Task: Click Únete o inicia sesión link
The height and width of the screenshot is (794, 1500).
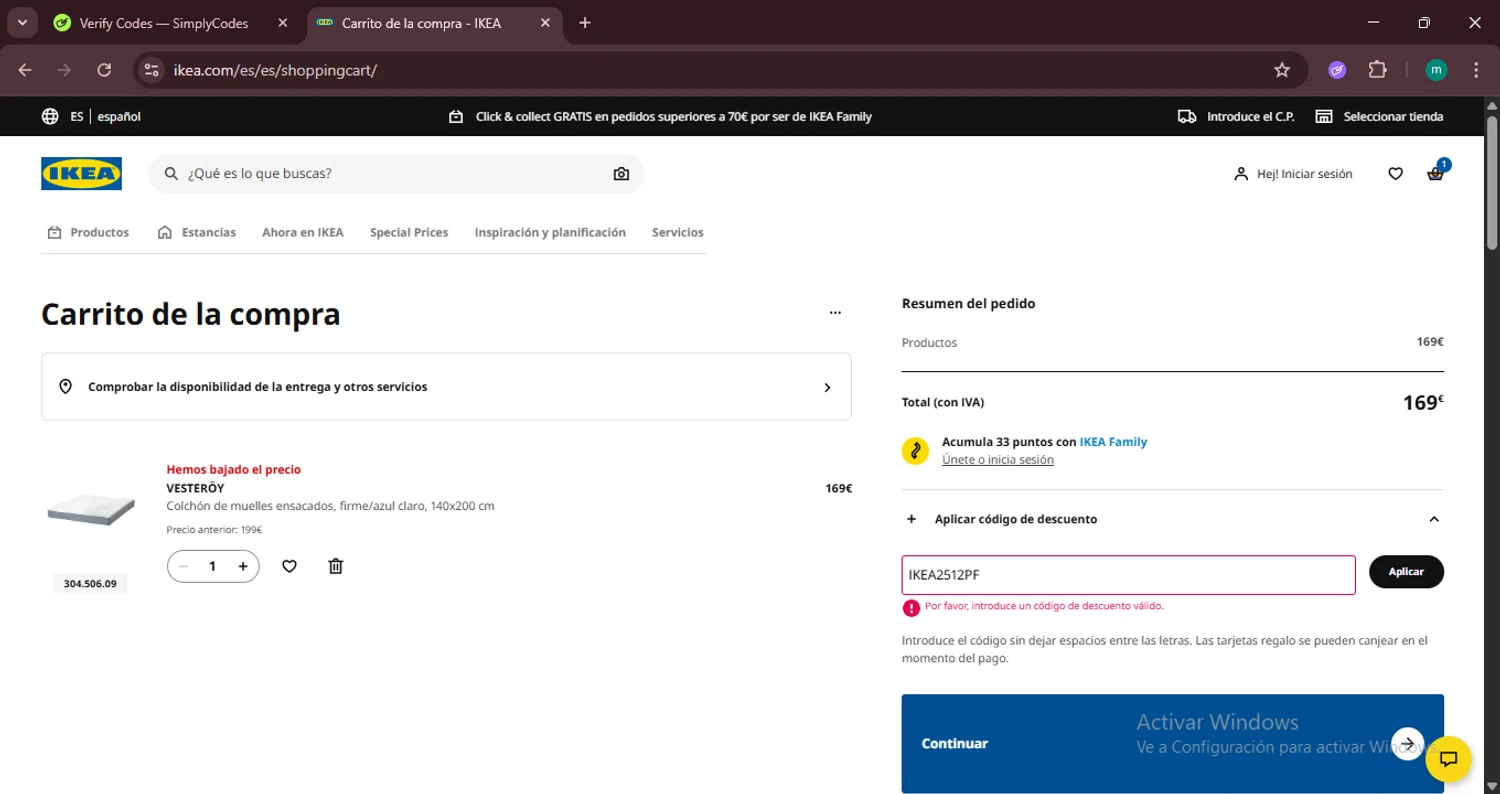Action: (998, 460)
